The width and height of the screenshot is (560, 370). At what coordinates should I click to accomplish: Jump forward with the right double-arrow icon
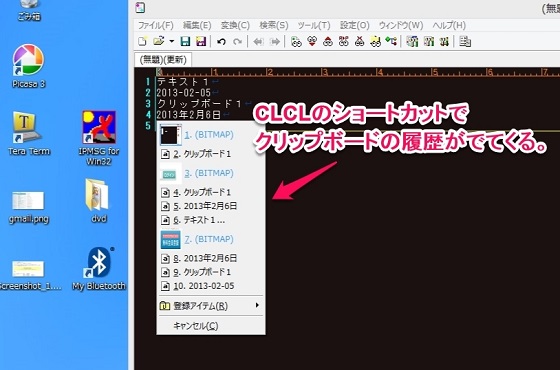pos(274,42)
